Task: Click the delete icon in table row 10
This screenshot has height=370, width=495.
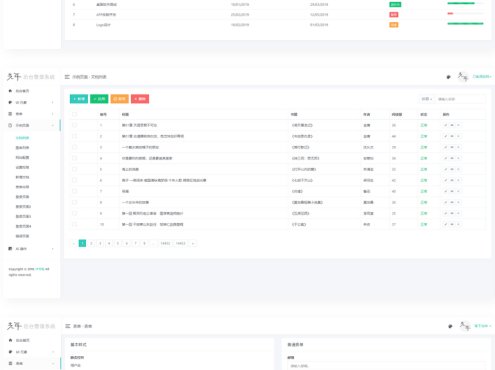Action: (x=458, y=224)
